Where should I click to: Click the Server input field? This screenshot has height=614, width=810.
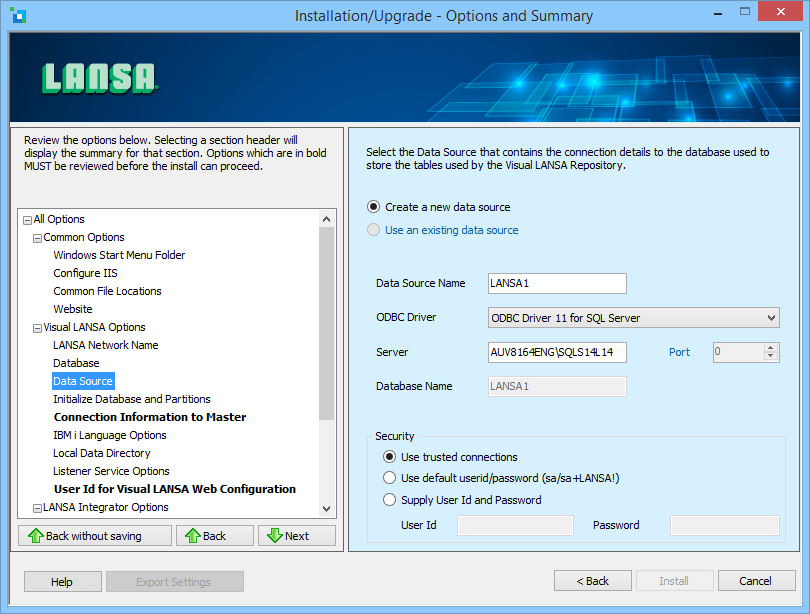point(557,352)
